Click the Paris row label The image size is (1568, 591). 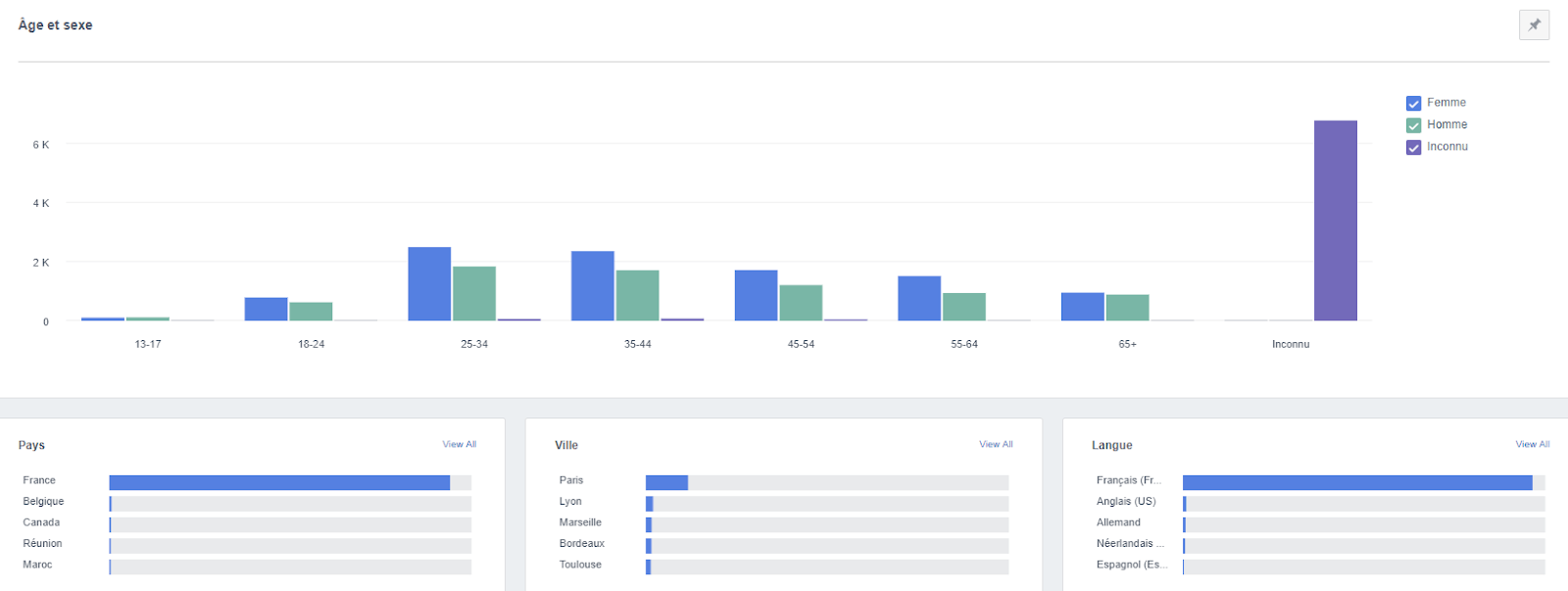(x=571, y=480)
